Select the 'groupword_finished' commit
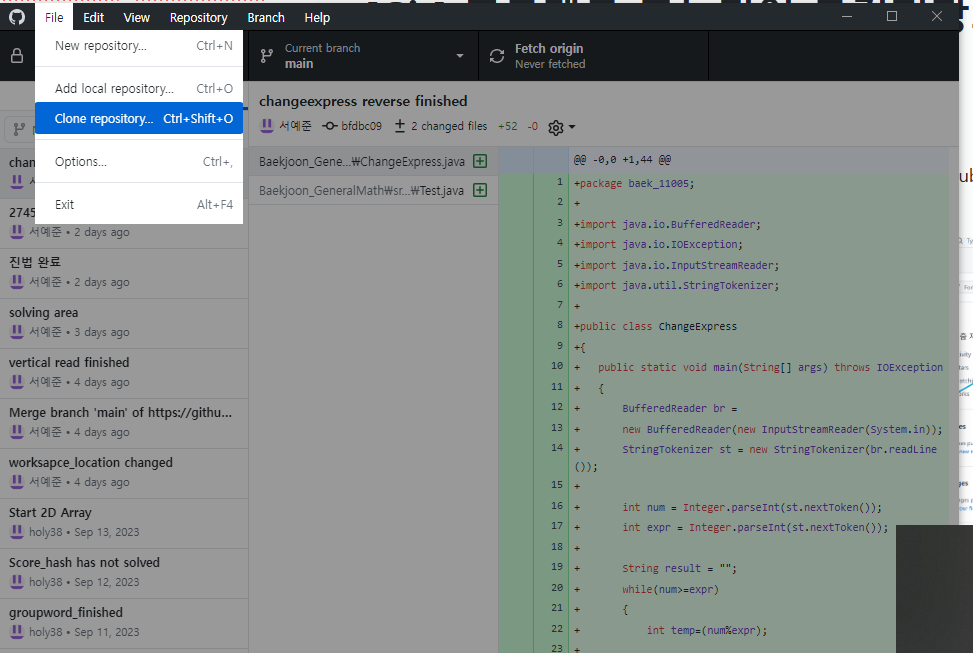This screenshot has width=973, height=653. click(124, 623)
